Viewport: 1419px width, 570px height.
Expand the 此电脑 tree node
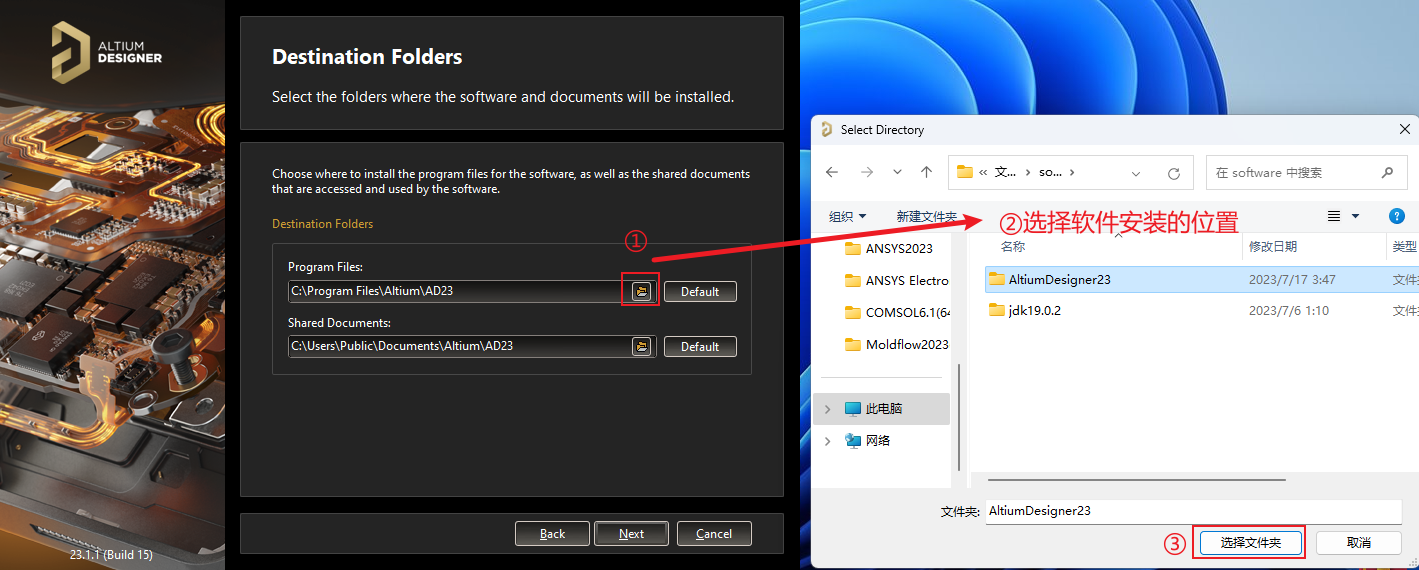click(827, 408)
